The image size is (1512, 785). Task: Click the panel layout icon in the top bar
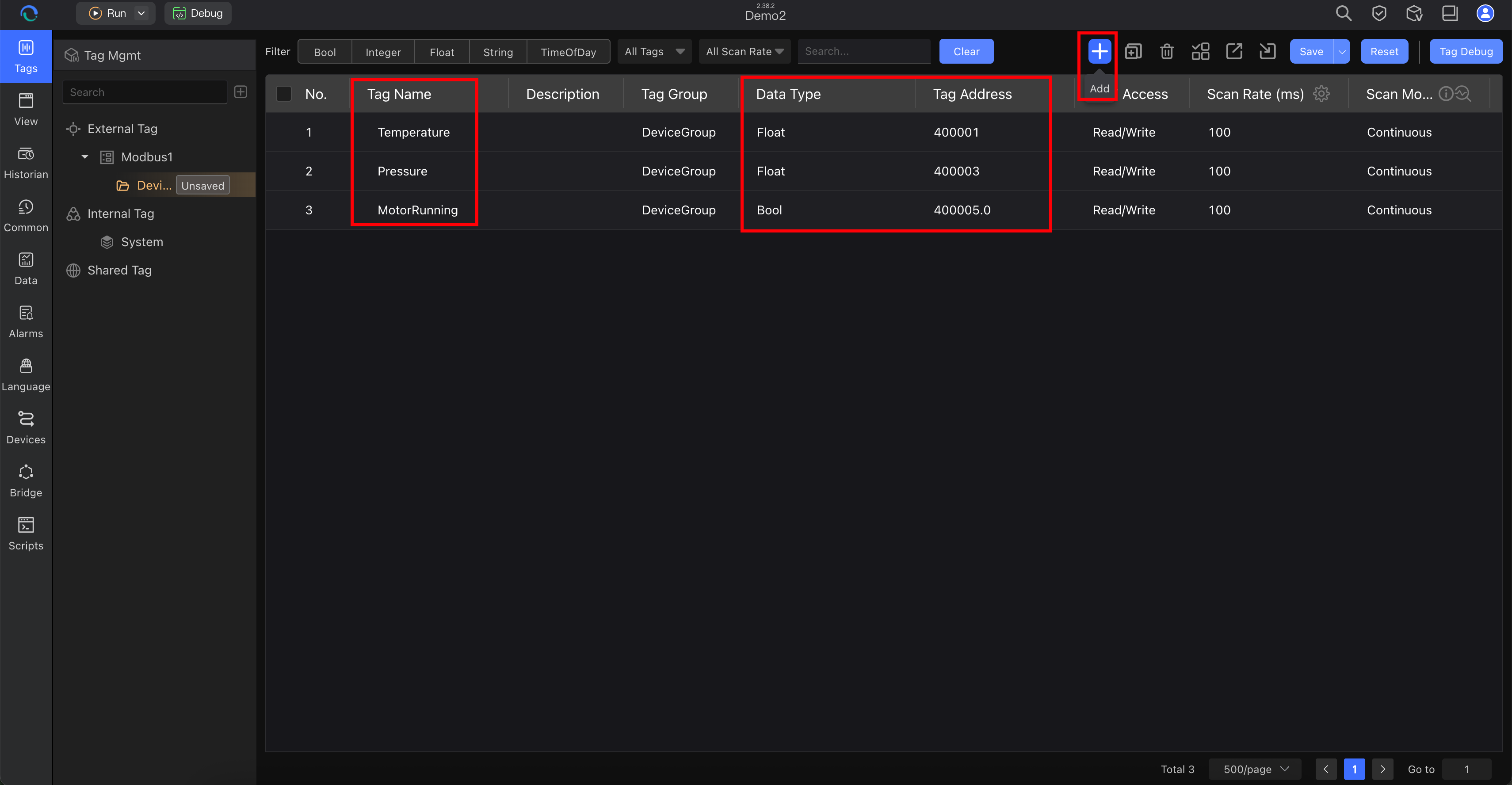pos(1449,14)
